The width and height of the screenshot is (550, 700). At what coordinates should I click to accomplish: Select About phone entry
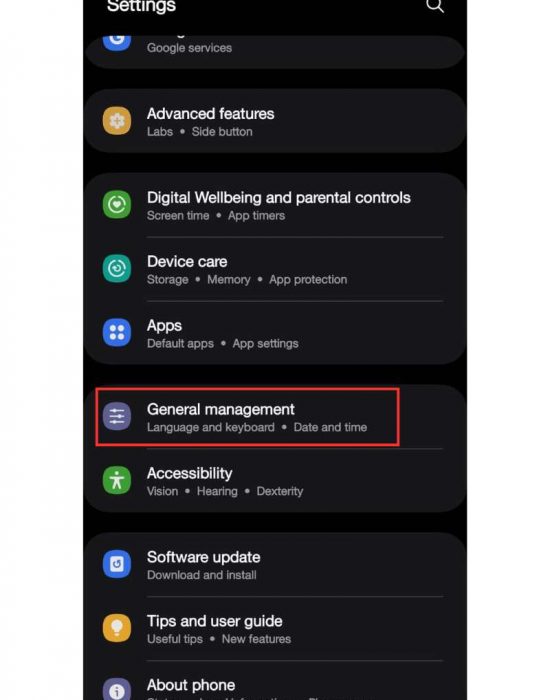click(x=275, y=681)
